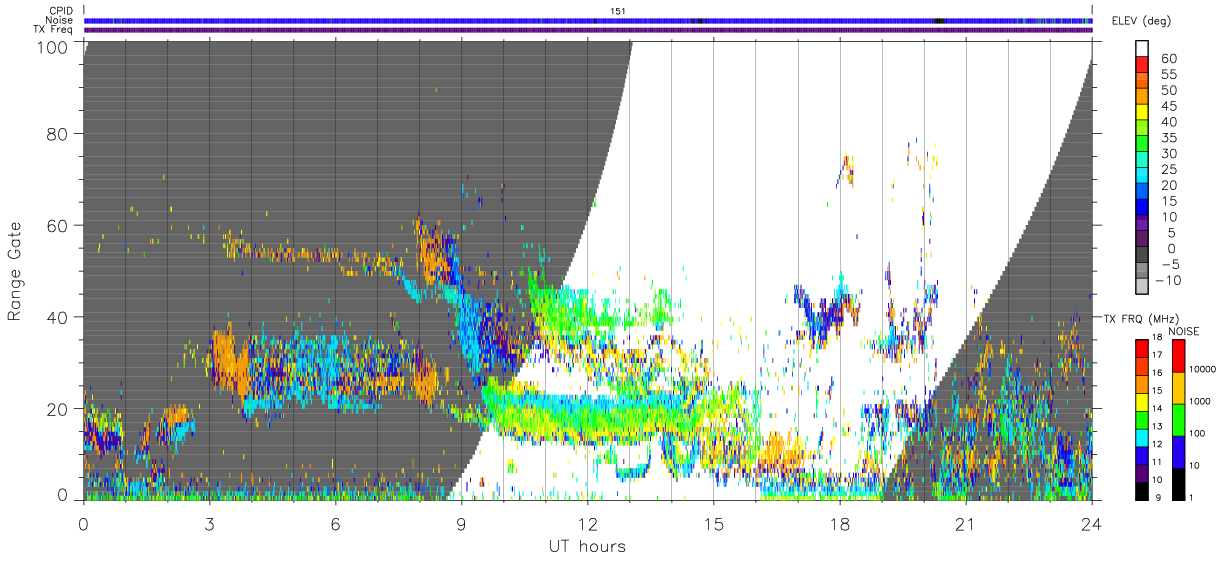Click NOISE legend label 1
The image size is (1228, 567).
point(1191,498)
